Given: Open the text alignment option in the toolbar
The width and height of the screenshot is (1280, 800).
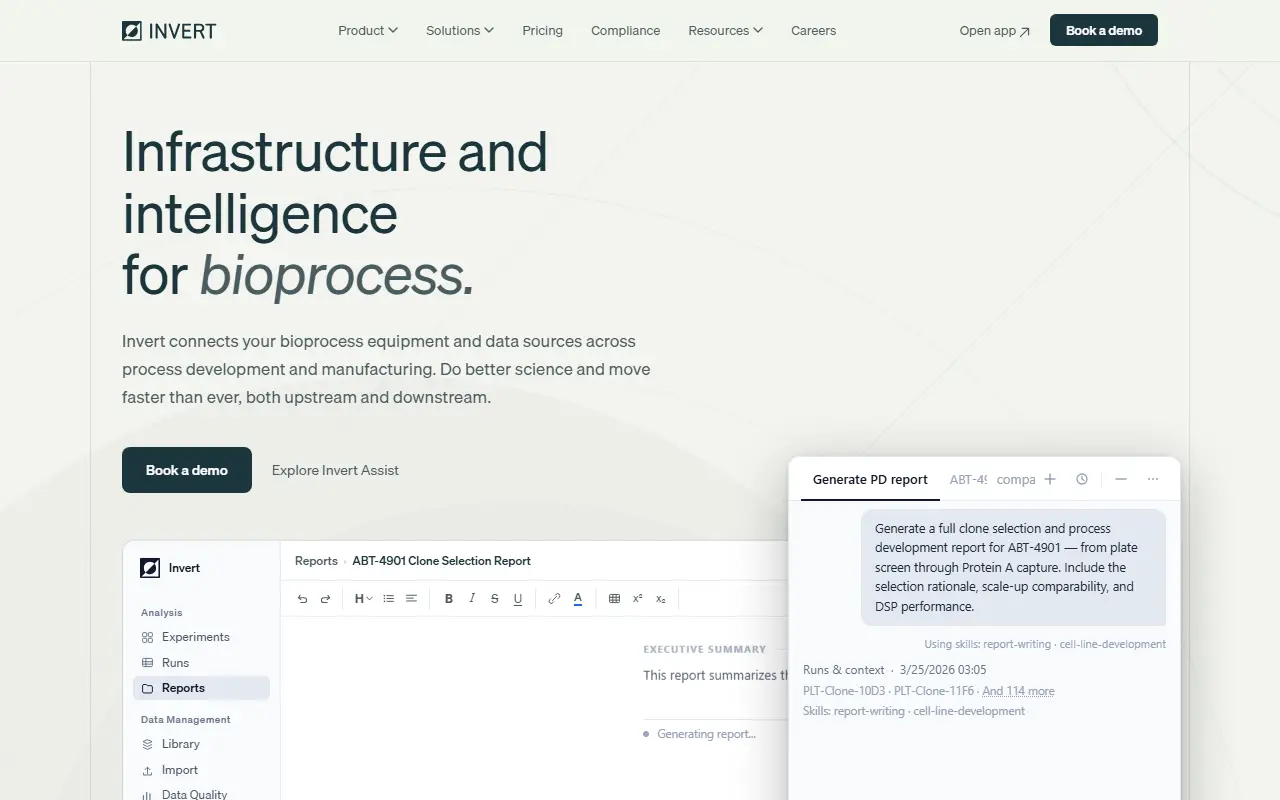Looking at the screenshot, I should (411, 599).
